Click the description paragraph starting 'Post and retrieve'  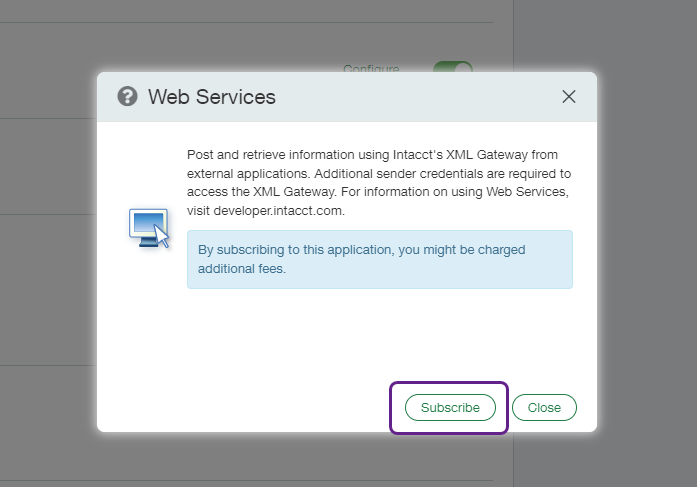pyautogui.click(x=379, y=182)
